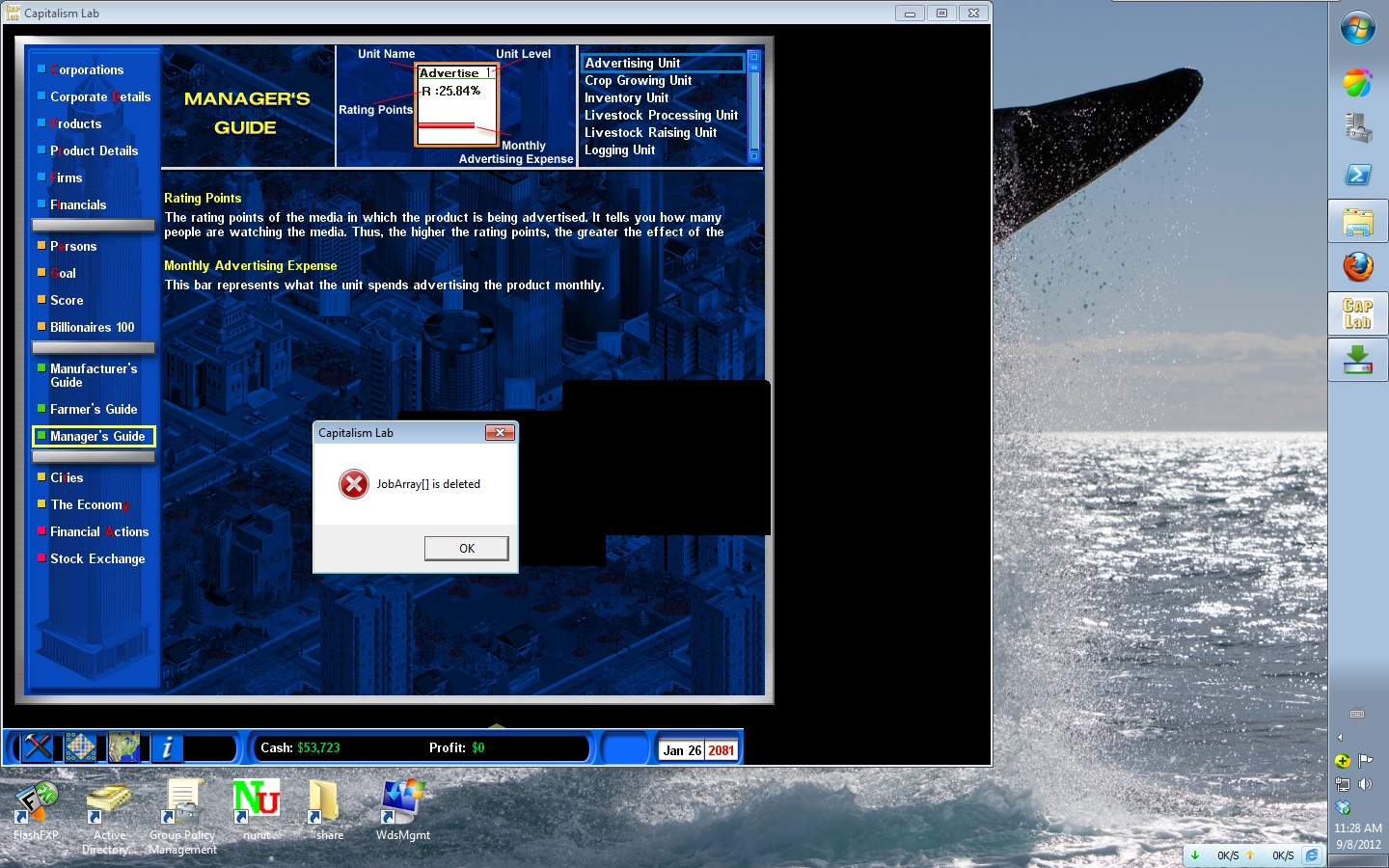
Task: Open the colorful pinwheel taskbar app
Action: click(1358, 83)
